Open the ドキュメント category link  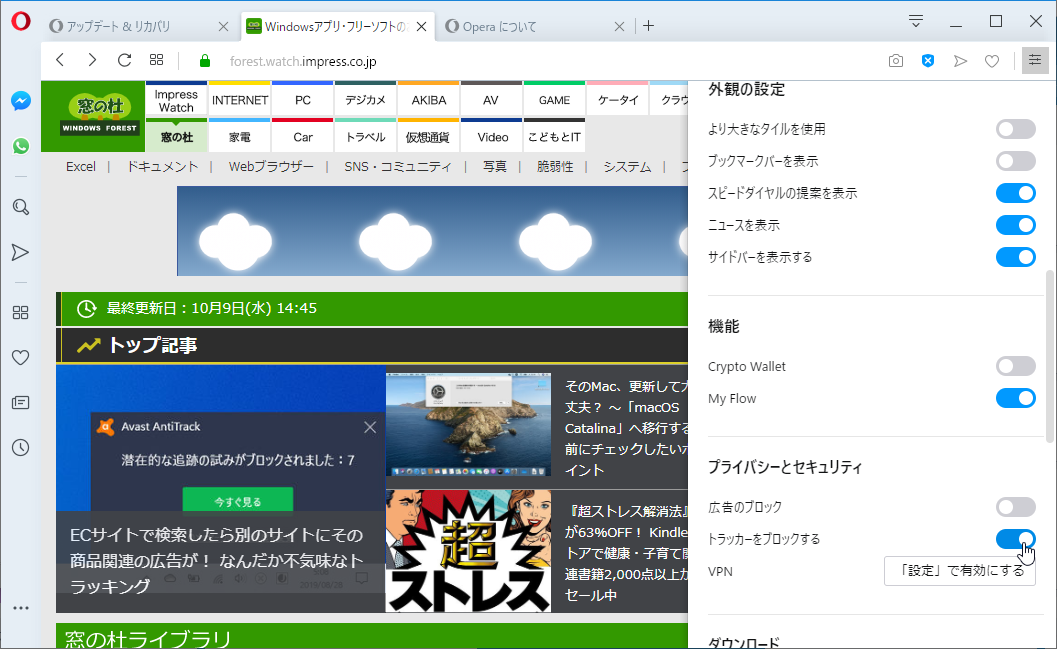162,166
